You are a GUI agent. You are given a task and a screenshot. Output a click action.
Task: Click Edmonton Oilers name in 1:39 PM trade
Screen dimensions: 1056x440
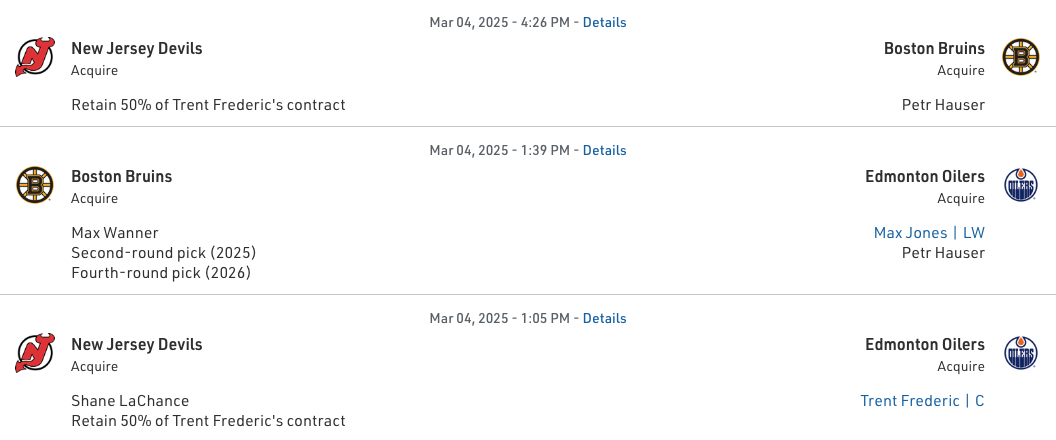pos(925,176)
